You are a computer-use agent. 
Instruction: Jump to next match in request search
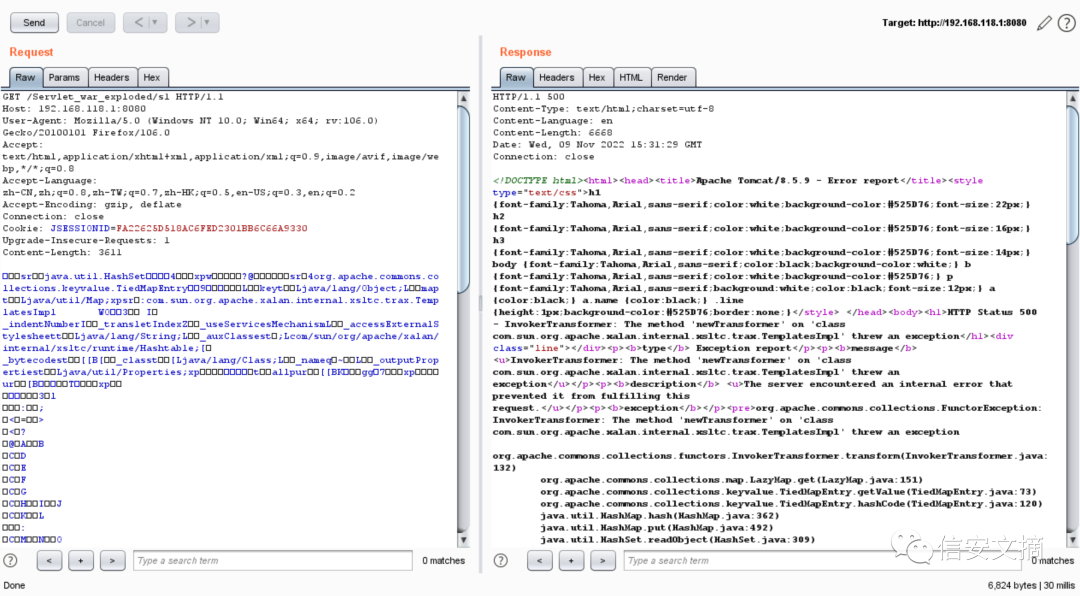(x=112, y=561)
